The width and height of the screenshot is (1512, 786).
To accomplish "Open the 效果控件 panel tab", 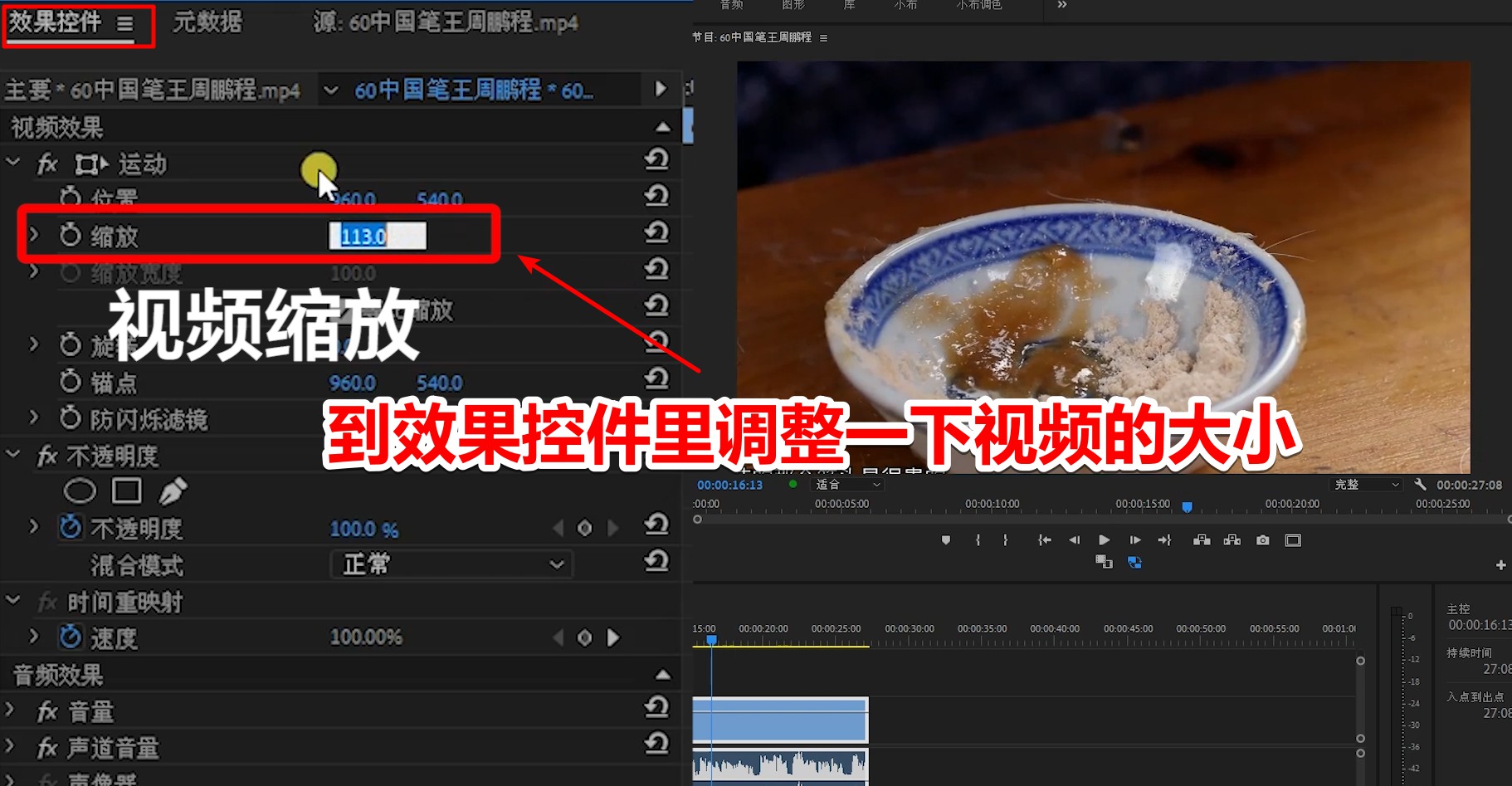I will click(55, 22).
